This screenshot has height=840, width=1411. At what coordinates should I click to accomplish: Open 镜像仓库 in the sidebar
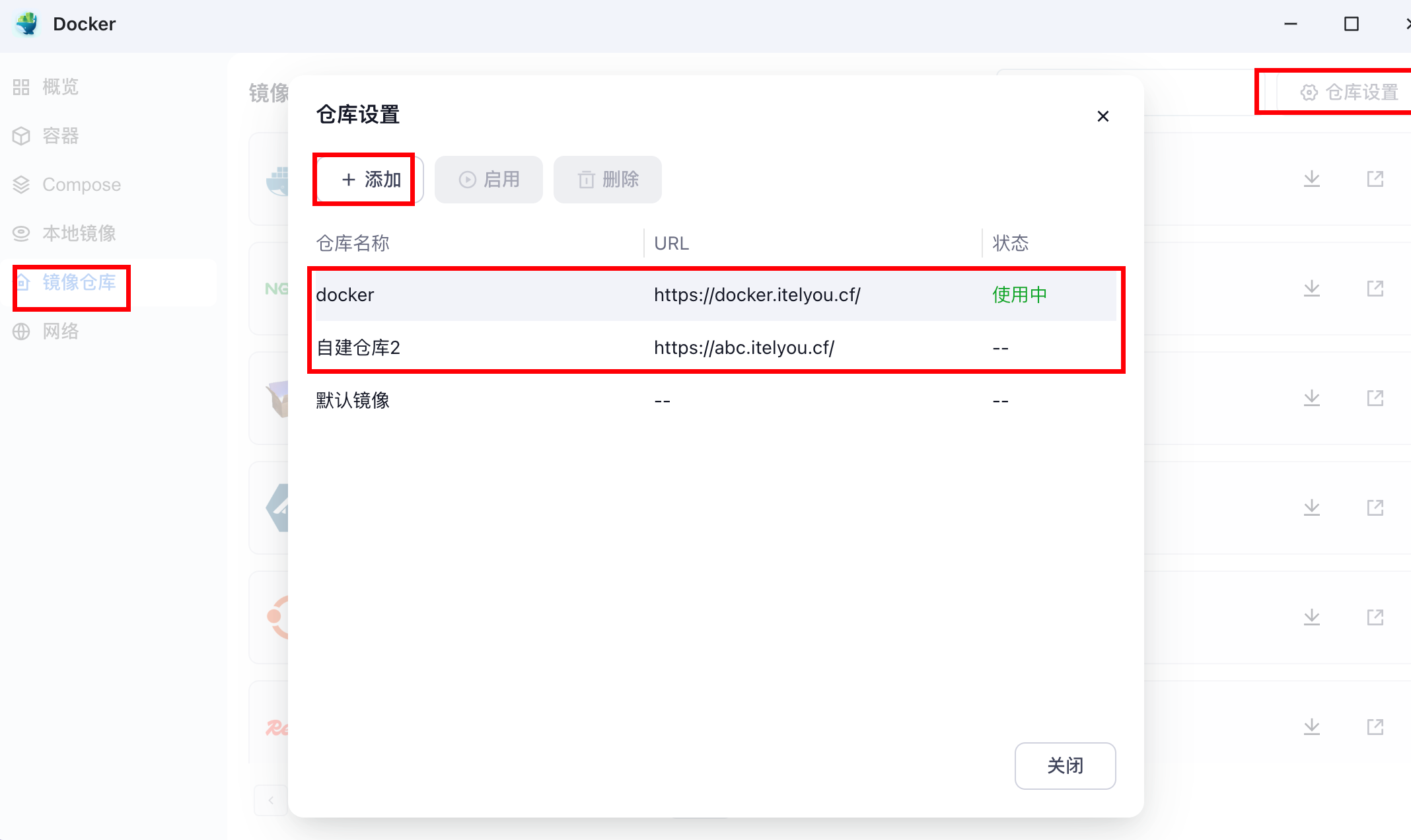pos(109,283)
